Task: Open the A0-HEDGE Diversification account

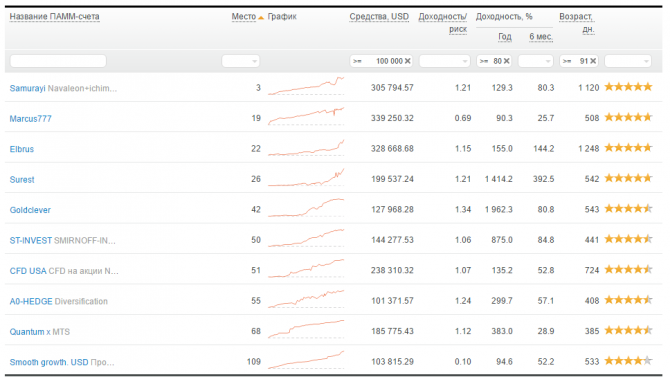Action: click(x=59, y=301)
